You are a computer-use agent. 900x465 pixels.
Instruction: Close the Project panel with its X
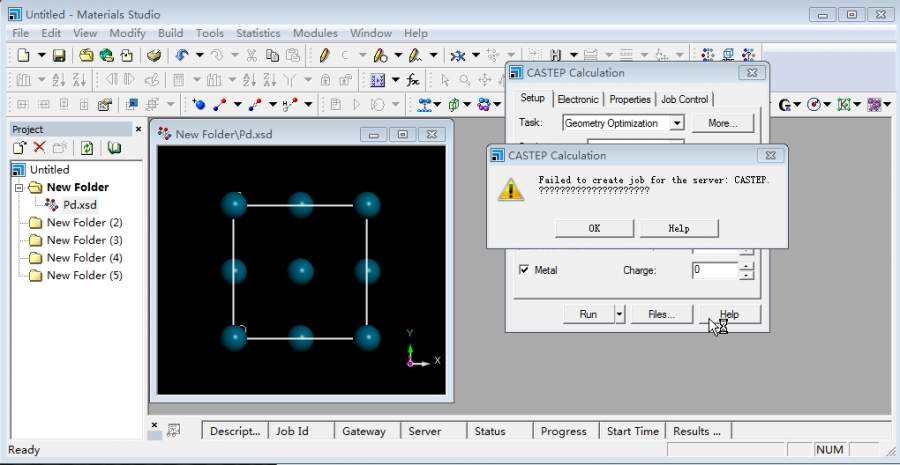click(138, 130)
